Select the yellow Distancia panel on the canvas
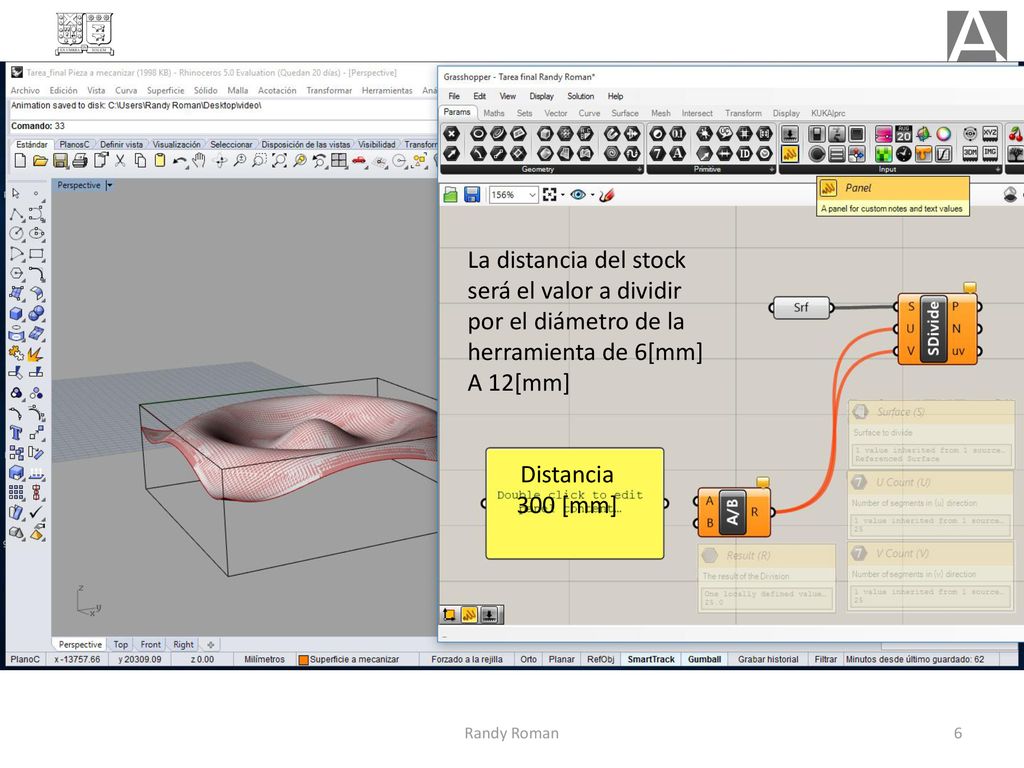Image resolution: width=1024 pixels, height=768 pixels. point(574,503)
